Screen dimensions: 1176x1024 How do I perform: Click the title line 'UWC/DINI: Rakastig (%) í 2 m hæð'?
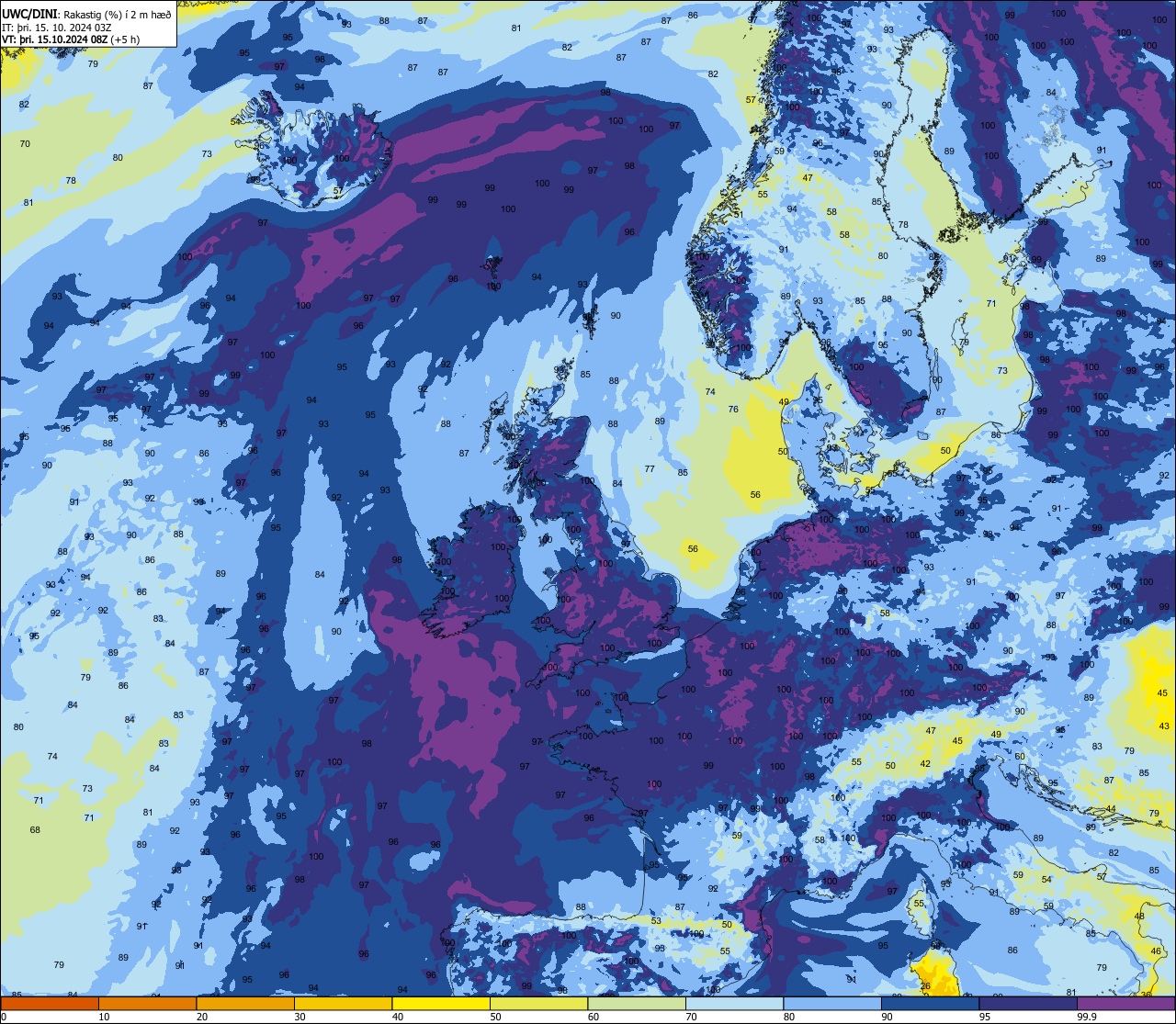(86, 14)
